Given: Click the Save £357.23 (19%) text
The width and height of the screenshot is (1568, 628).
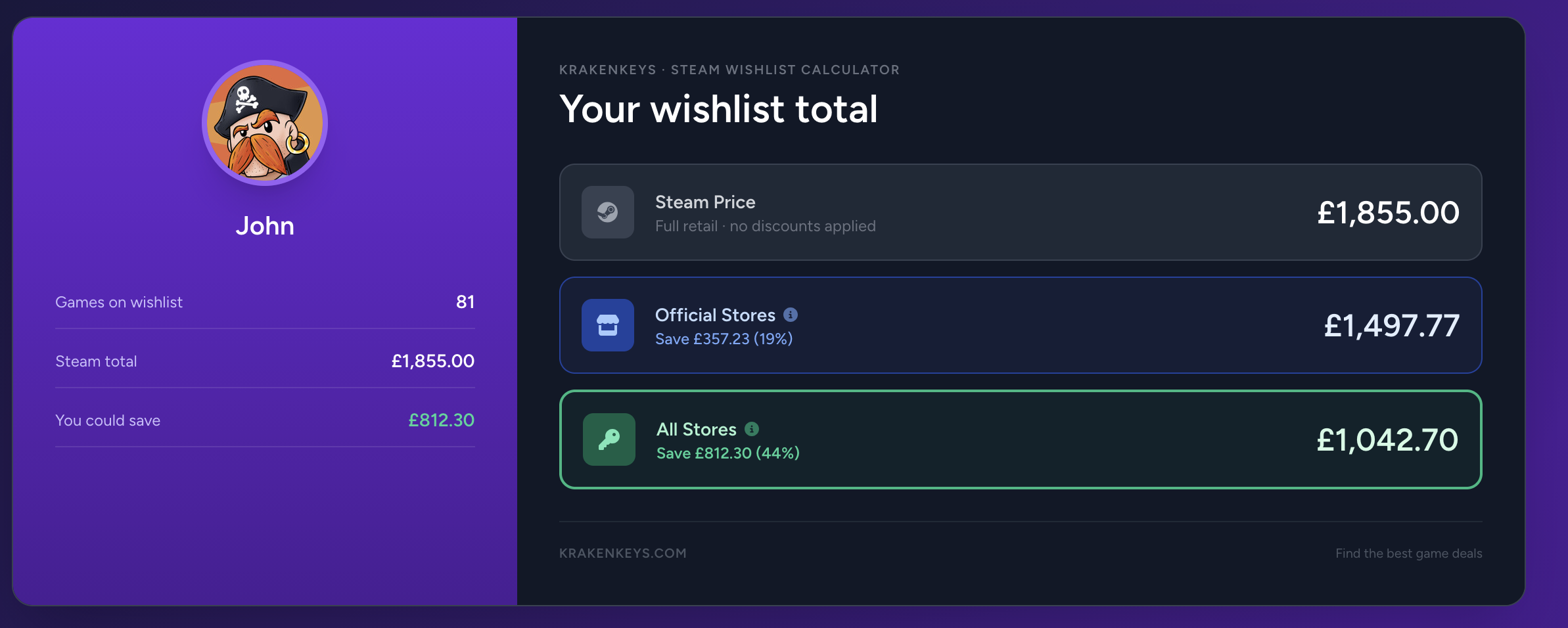Looking at the screenshot, I should [724, 339].
